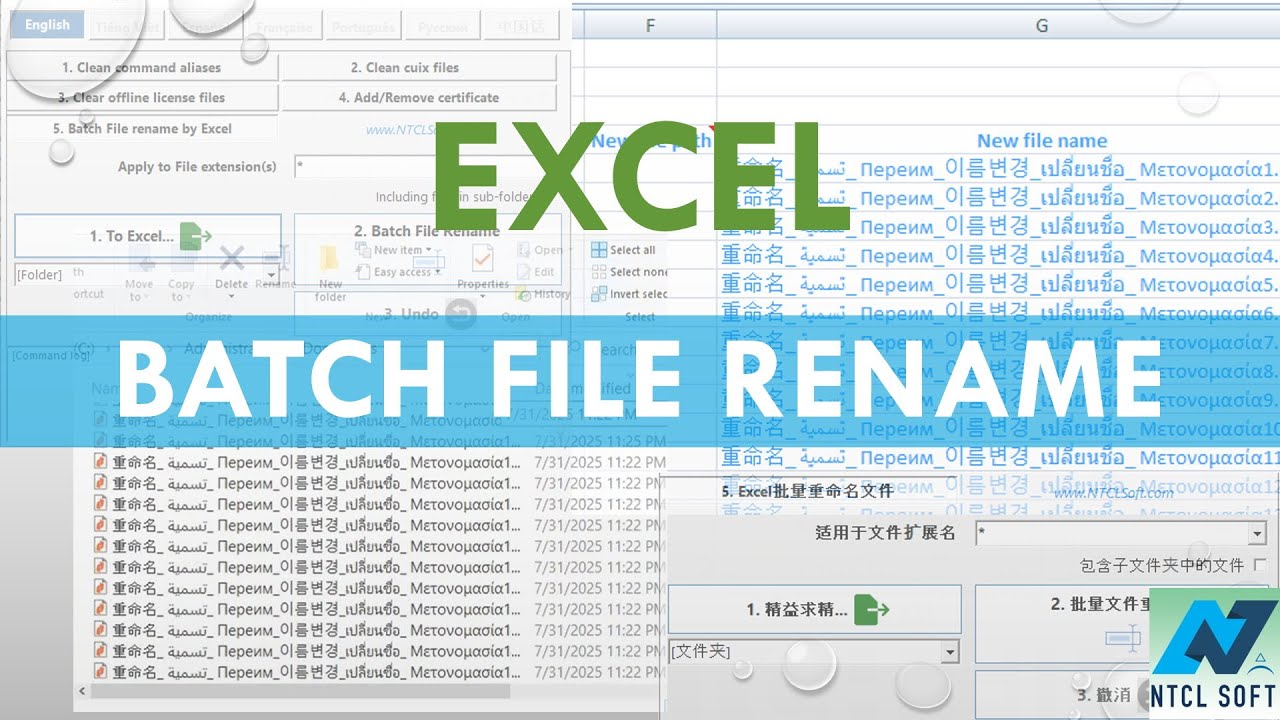This screenshot has height=720, width=1280.
Task: Toggle the 包含子文件夹中的文件 checkbox
Action: 1259,565
